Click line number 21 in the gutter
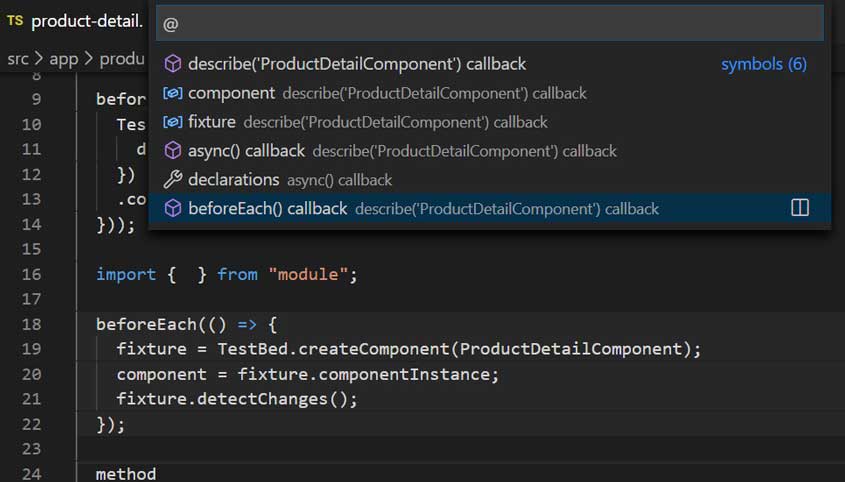Viewport: 845px width, 482px height. point(31,400)
